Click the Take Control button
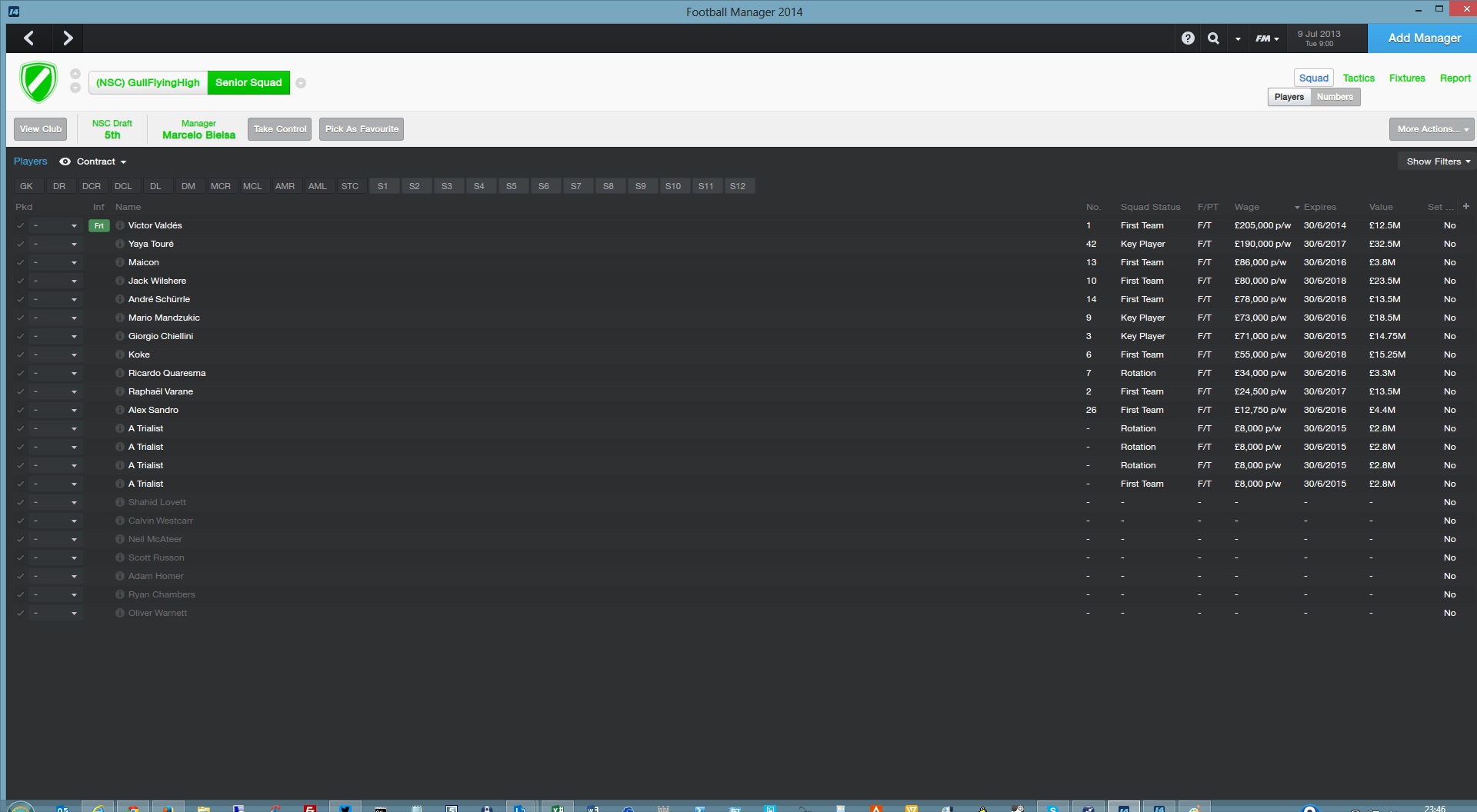The image size is (1477, 812). tap(280, 129)
